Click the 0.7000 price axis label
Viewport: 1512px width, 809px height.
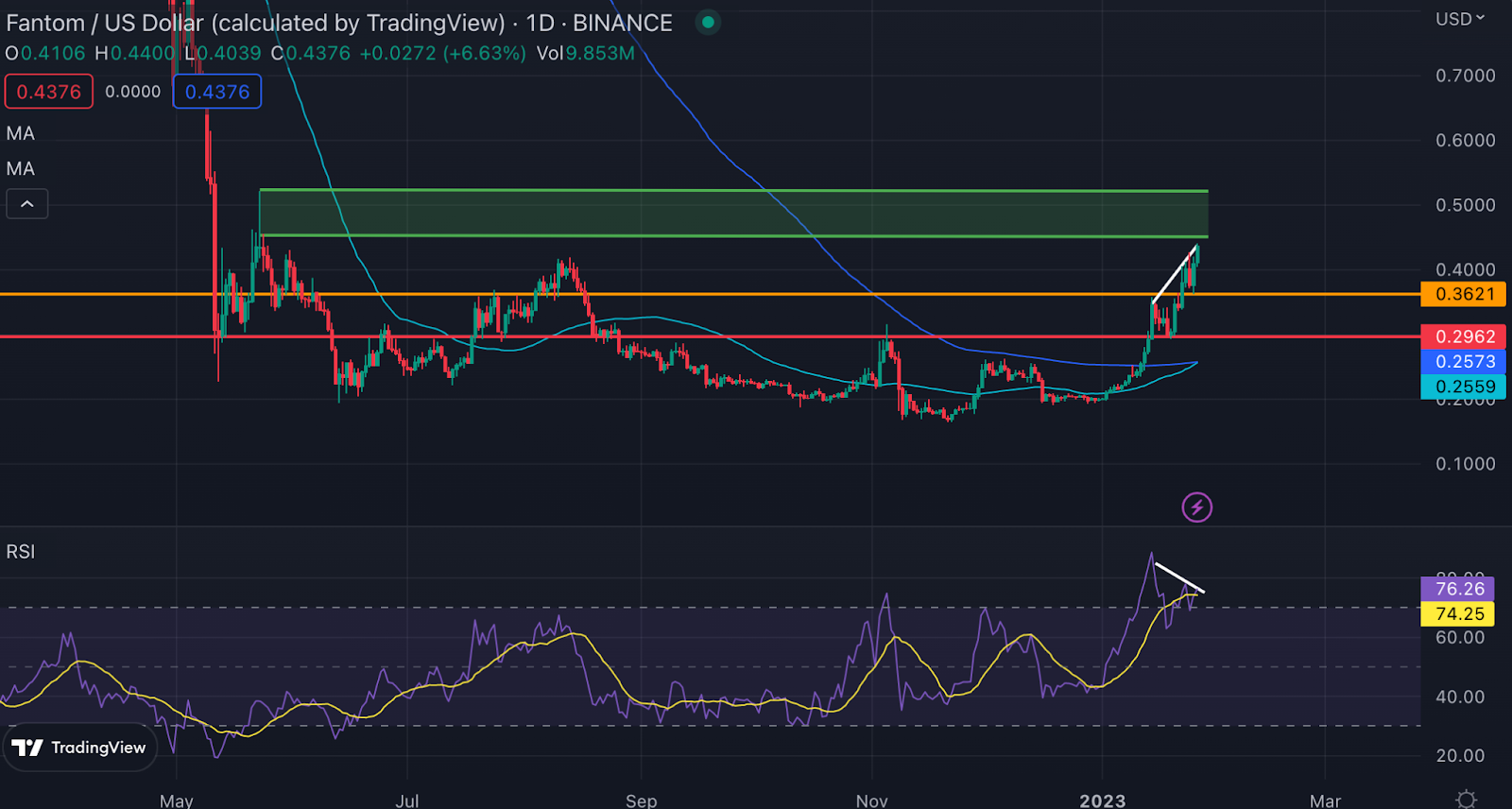1466,76
